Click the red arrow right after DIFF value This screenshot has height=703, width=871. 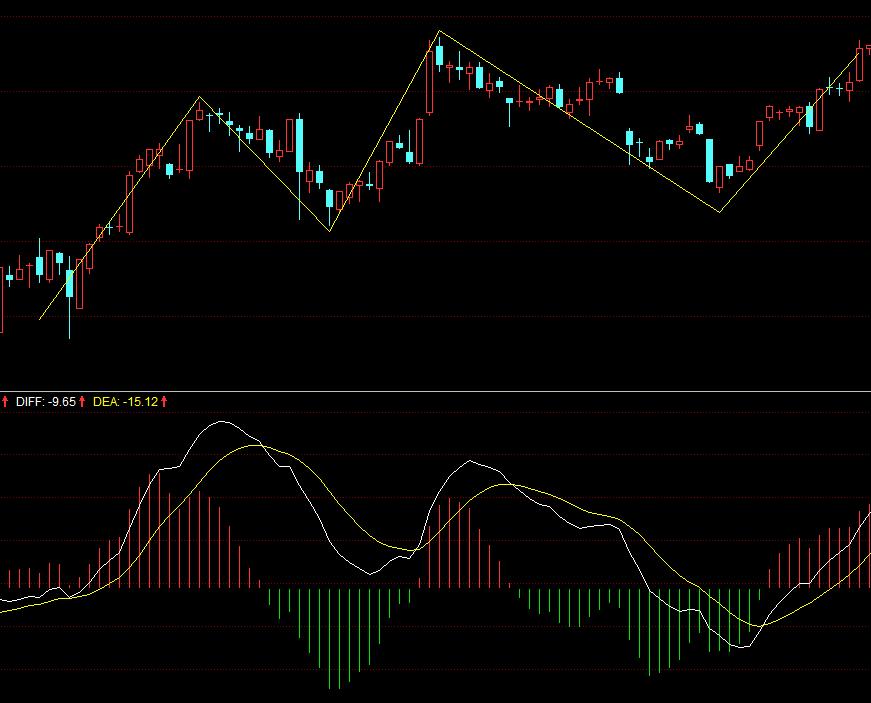point(82,401)
